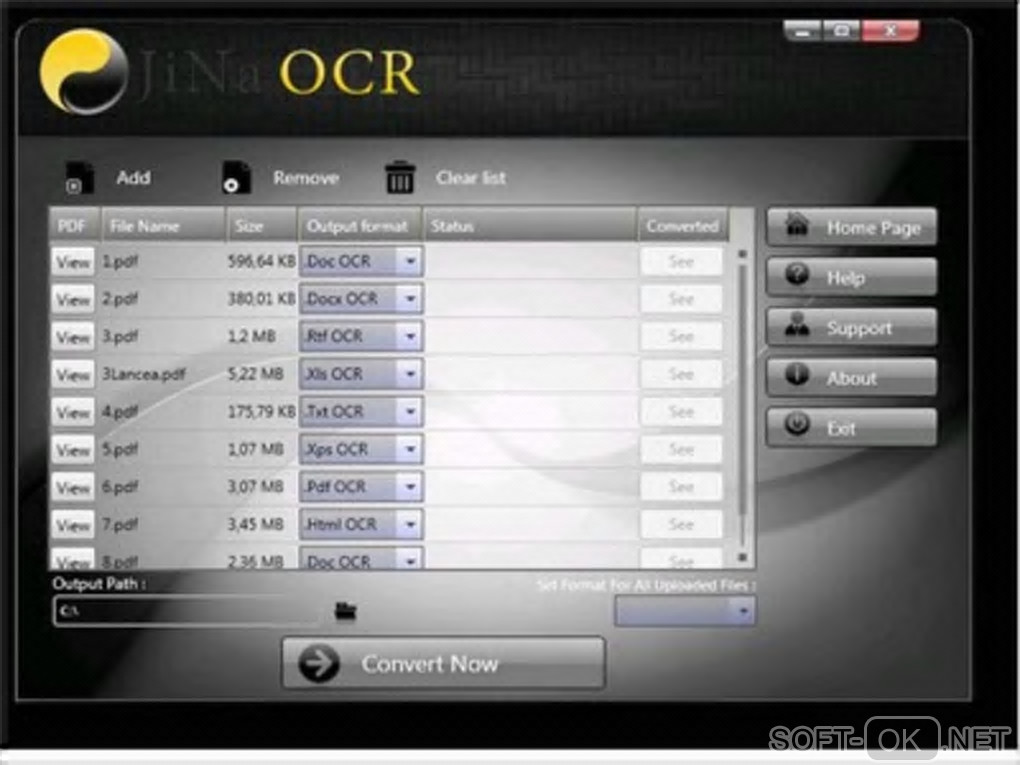View the 2.pdf file
This screenshot has height=765, width=1020.
click(x=73, y=299)
